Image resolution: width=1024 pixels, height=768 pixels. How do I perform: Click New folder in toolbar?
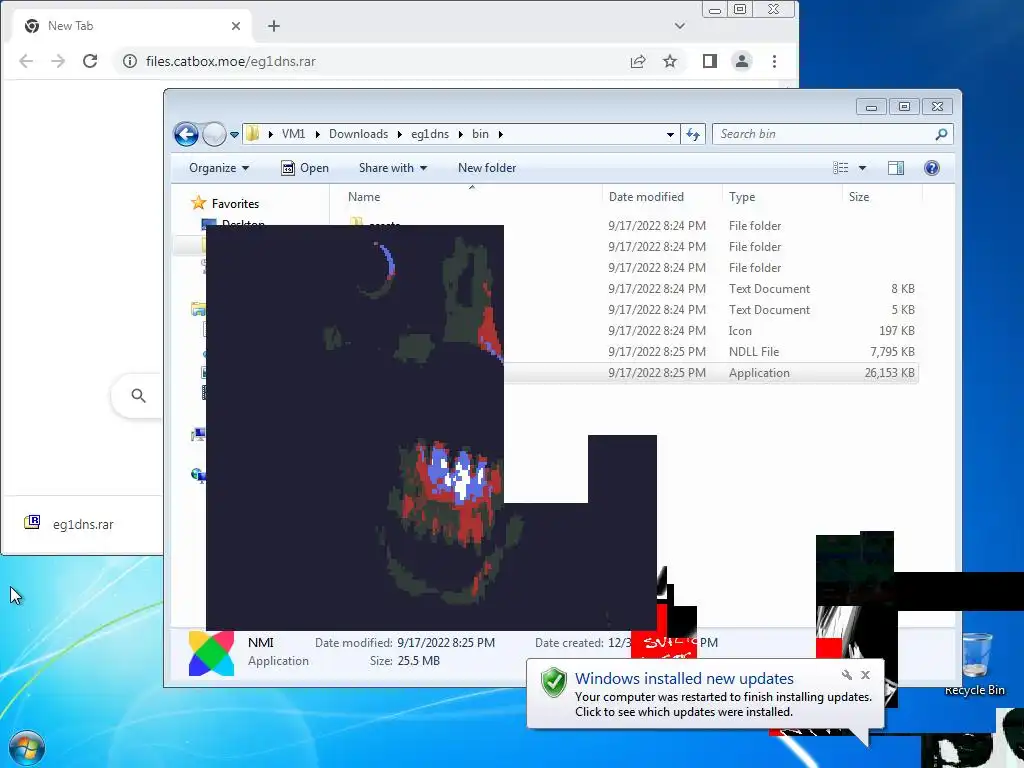487,168
